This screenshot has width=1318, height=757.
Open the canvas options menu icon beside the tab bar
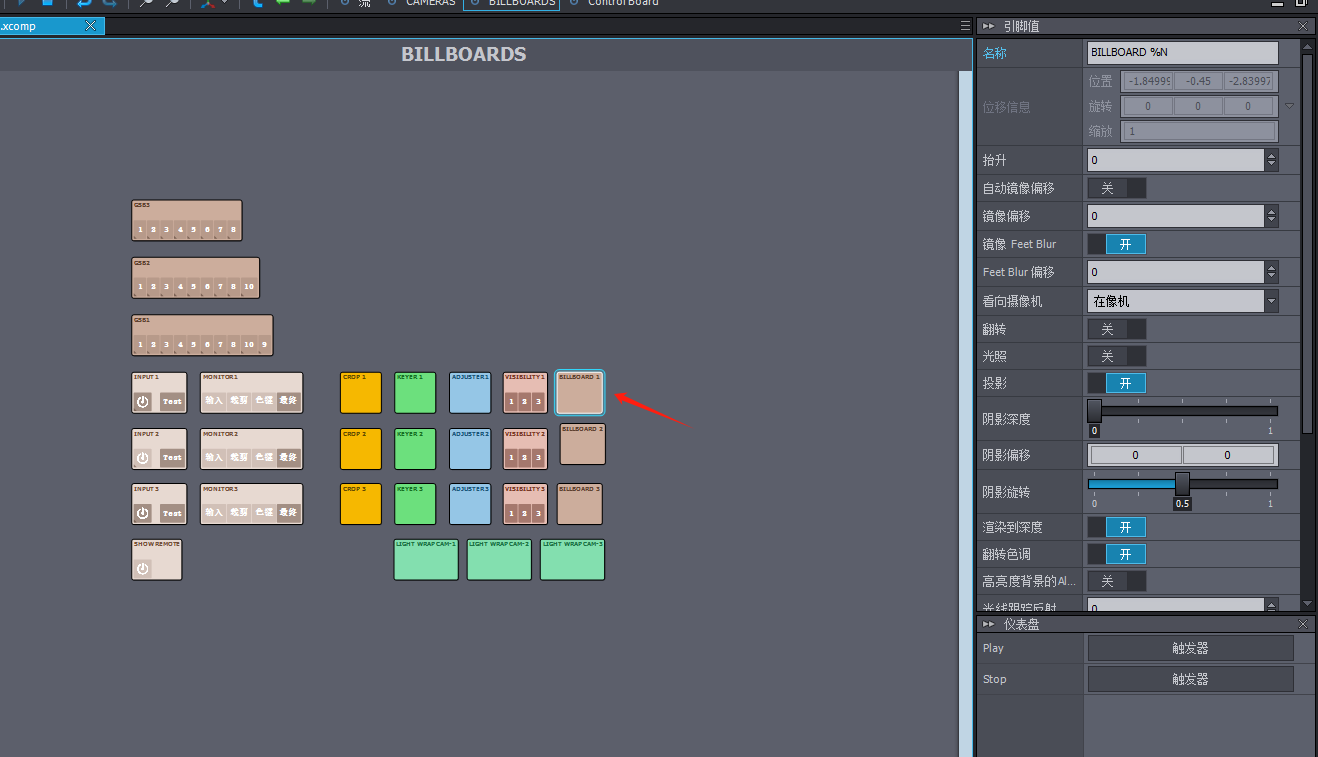(965, 26)
